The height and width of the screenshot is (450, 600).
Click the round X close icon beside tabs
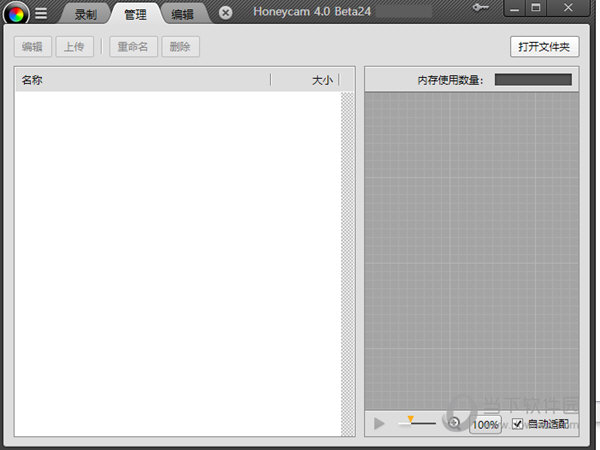coord(225,13)
